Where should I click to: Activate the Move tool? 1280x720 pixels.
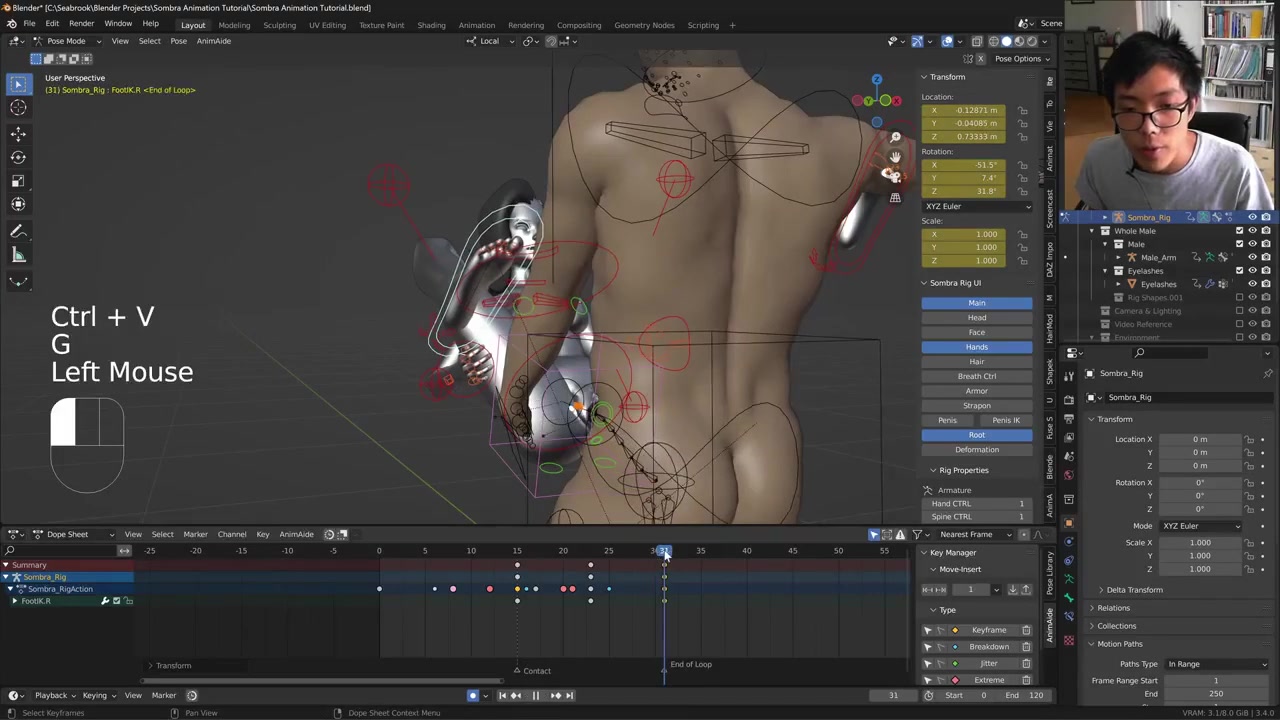pos(18,134)
